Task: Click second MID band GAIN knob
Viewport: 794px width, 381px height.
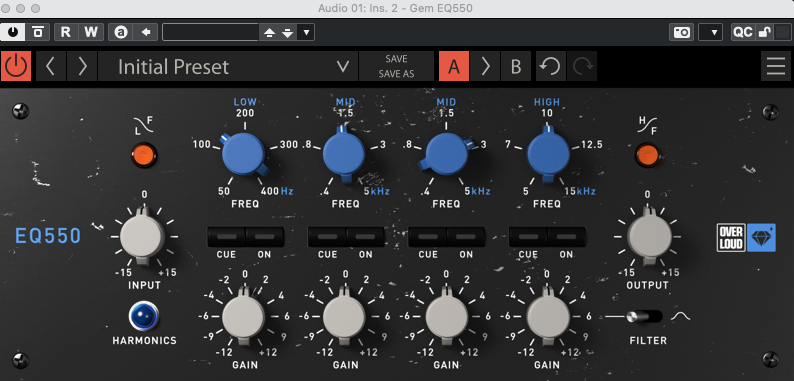Action: click(446, 317)
